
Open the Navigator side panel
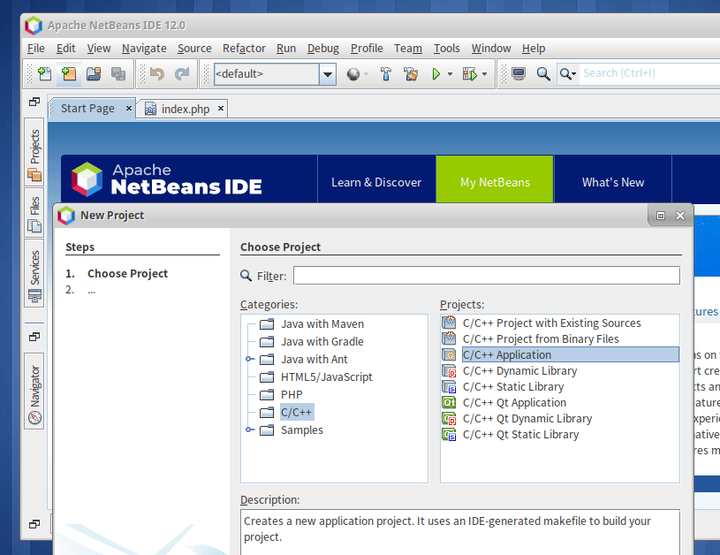[x=34, y=391]
